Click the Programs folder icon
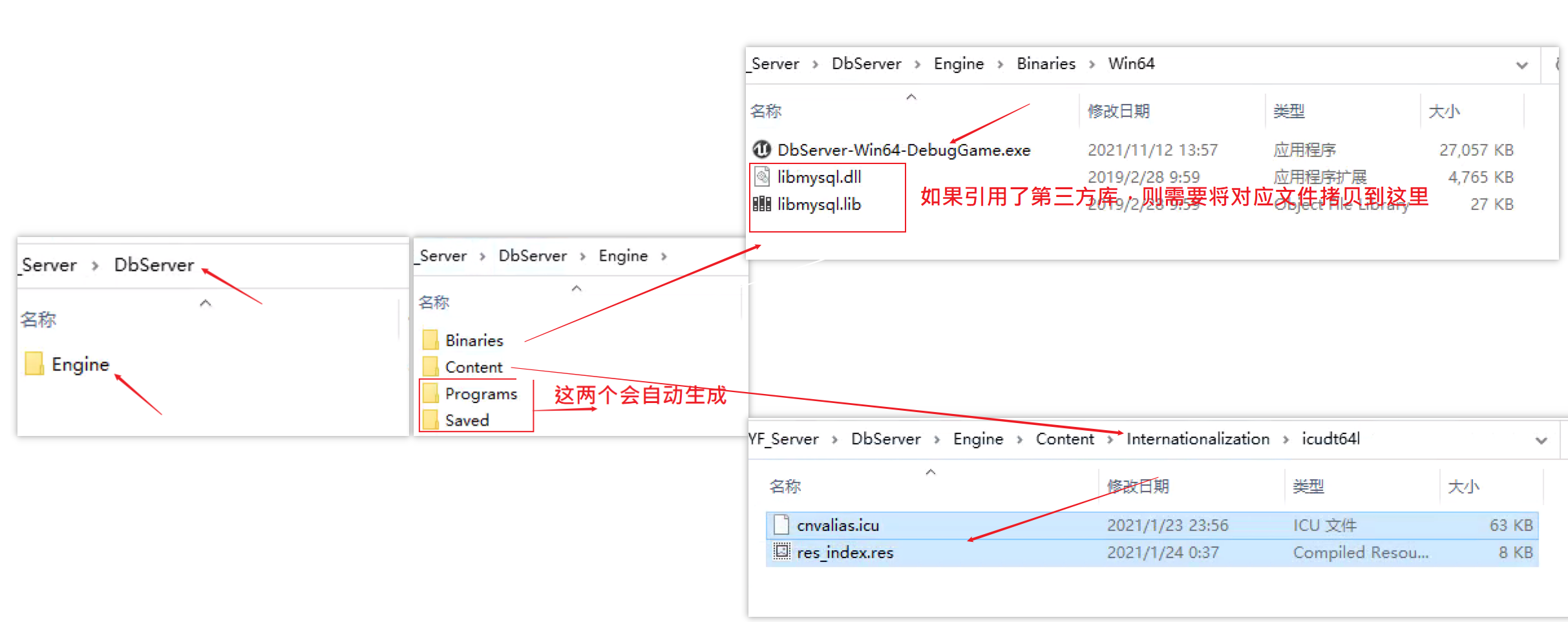Screen dimensions: 1568x622 pyautogui.click(x=430, y=393)
